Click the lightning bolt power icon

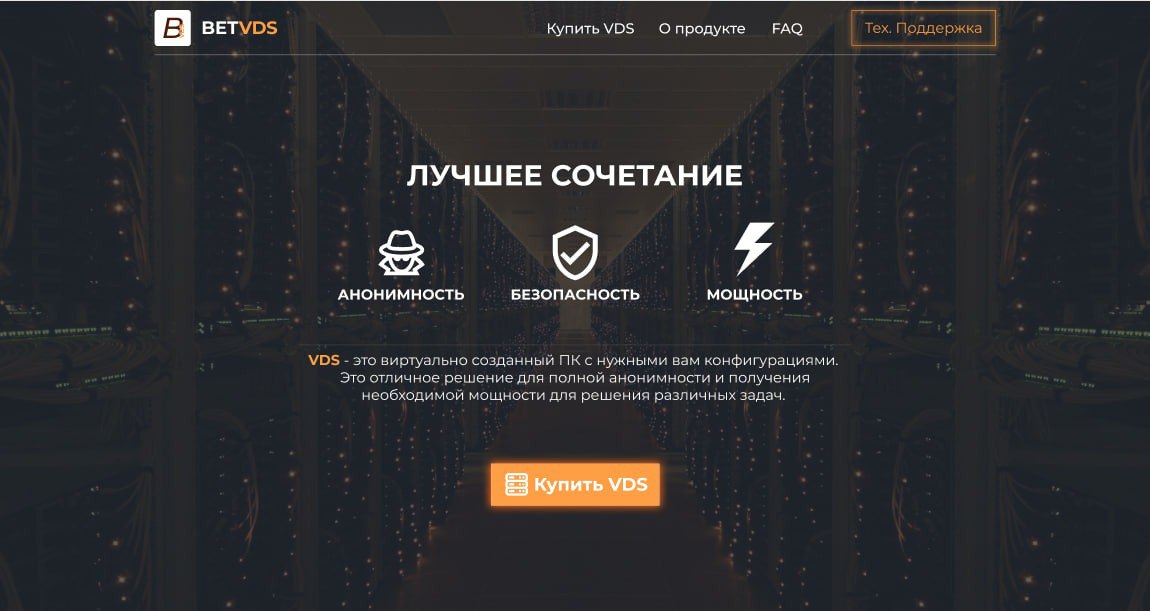pos(754,249)
